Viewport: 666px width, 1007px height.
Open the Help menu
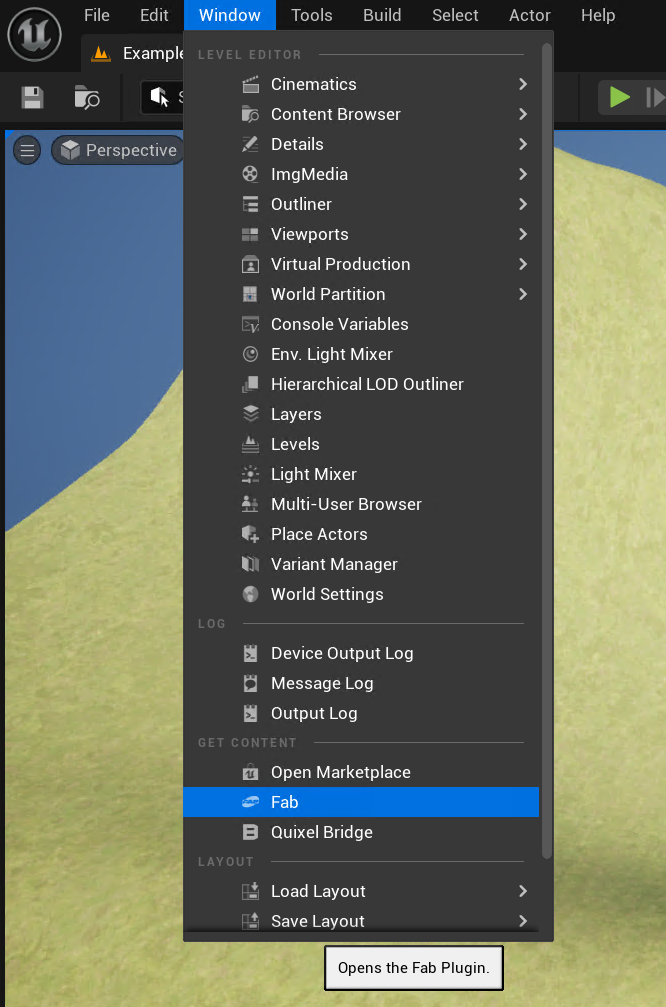coord(598,15)
